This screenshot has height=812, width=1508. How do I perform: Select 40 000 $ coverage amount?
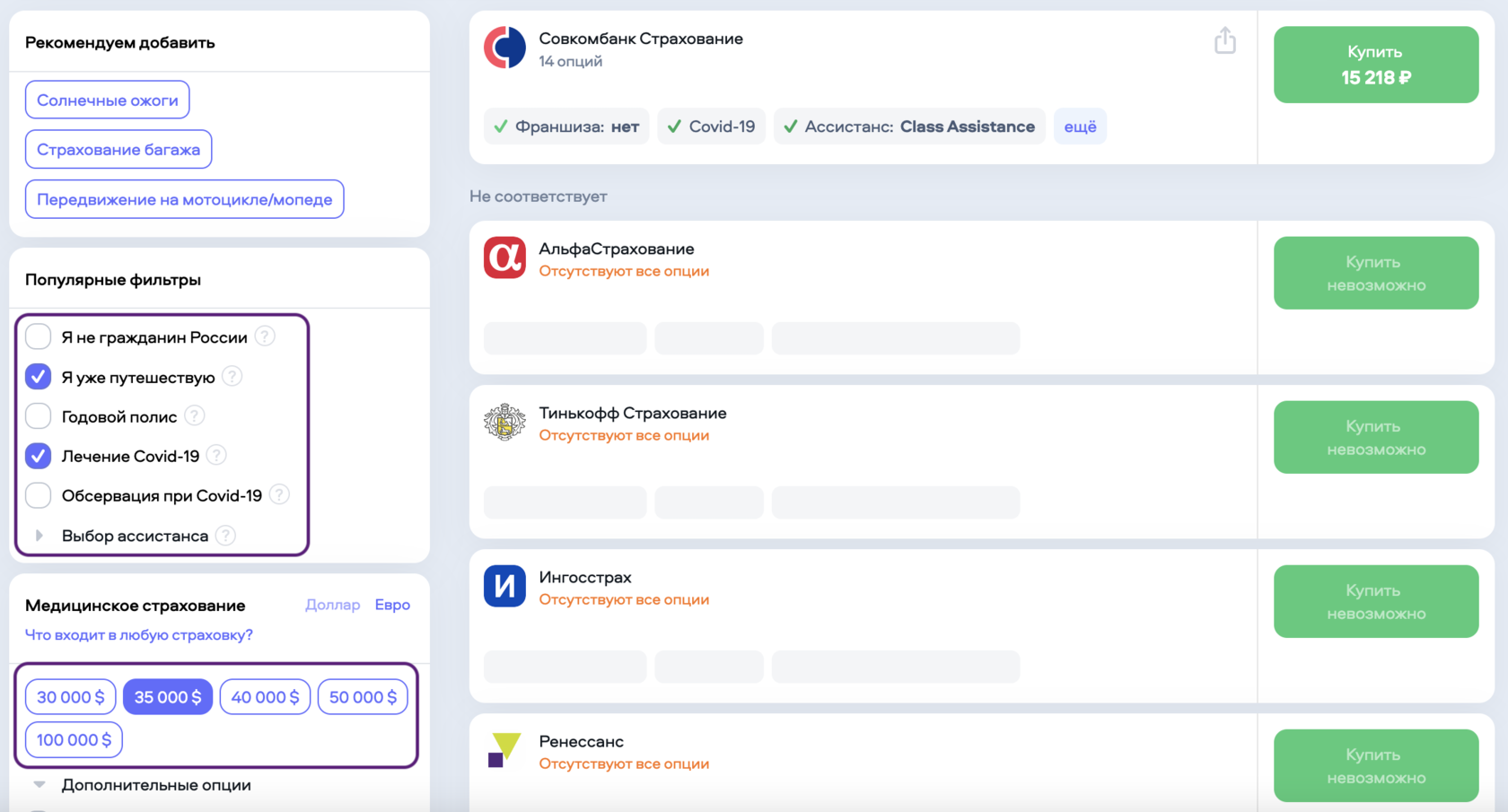[x=265, y=697]
